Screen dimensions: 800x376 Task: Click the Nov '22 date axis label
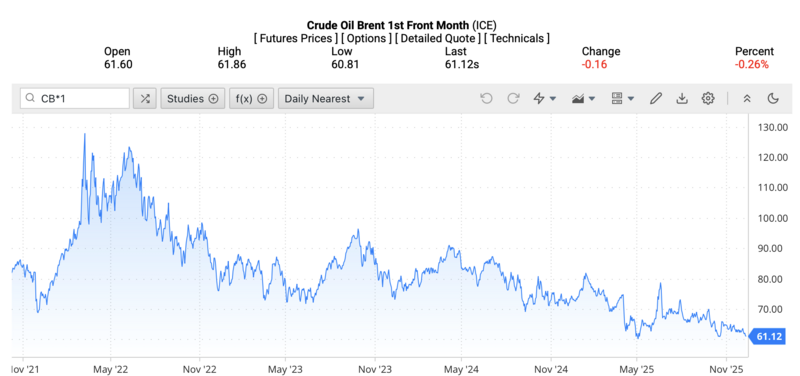click(x=199, y=368)
